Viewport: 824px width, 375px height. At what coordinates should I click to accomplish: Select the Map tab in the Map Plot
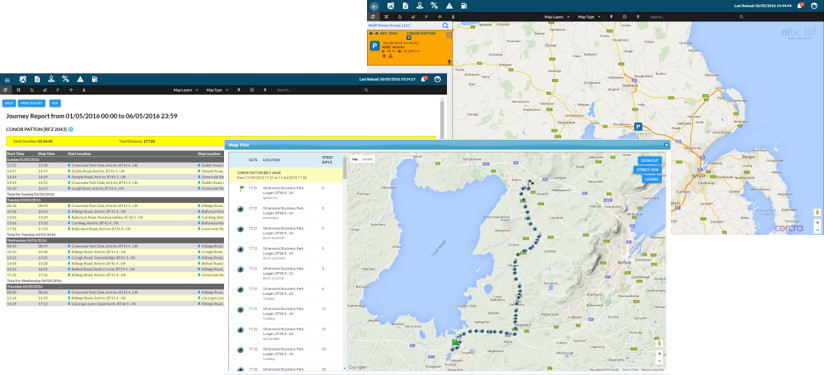[355, 159]
